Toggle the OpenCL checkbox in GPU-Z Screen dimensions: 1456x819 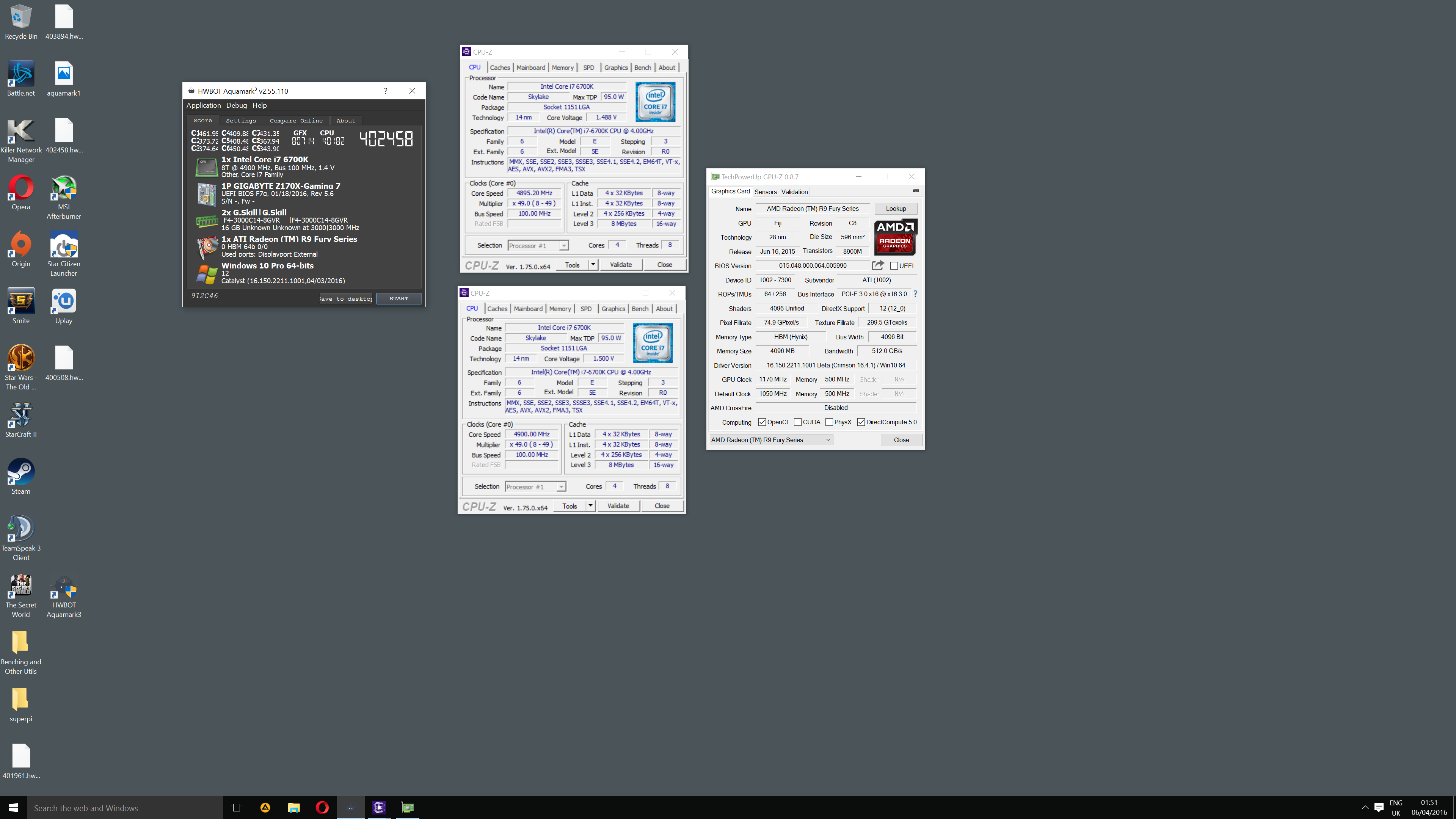762,422
